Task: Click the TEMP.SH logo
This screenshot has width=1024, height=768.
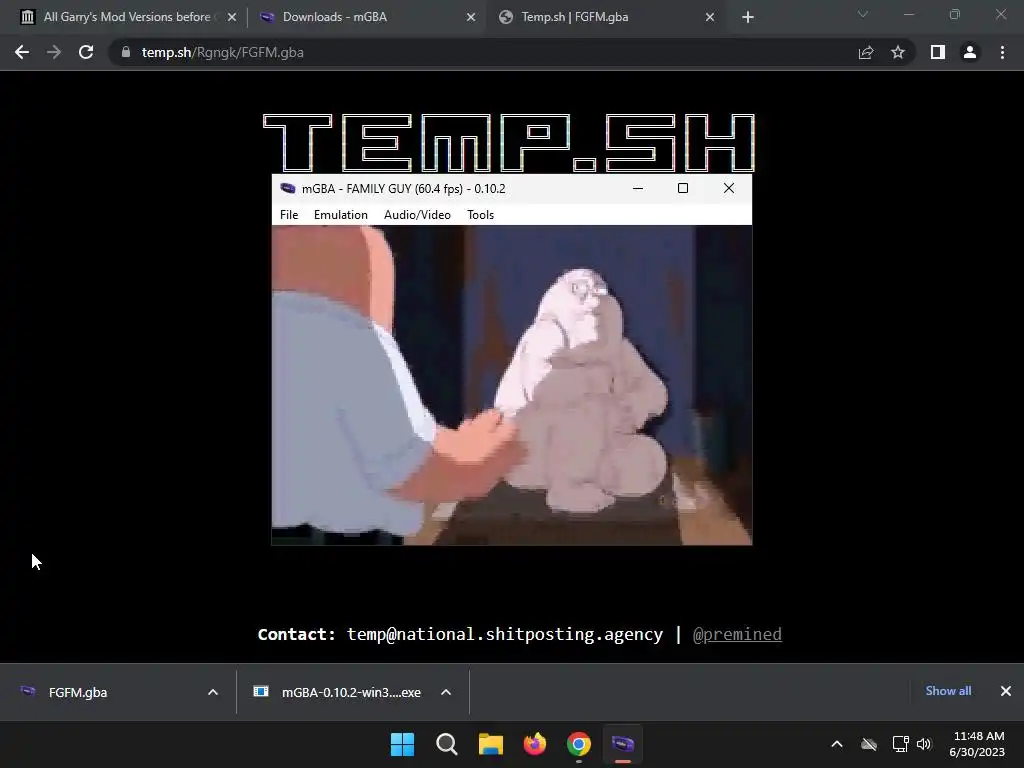Action: pos(509,142)
